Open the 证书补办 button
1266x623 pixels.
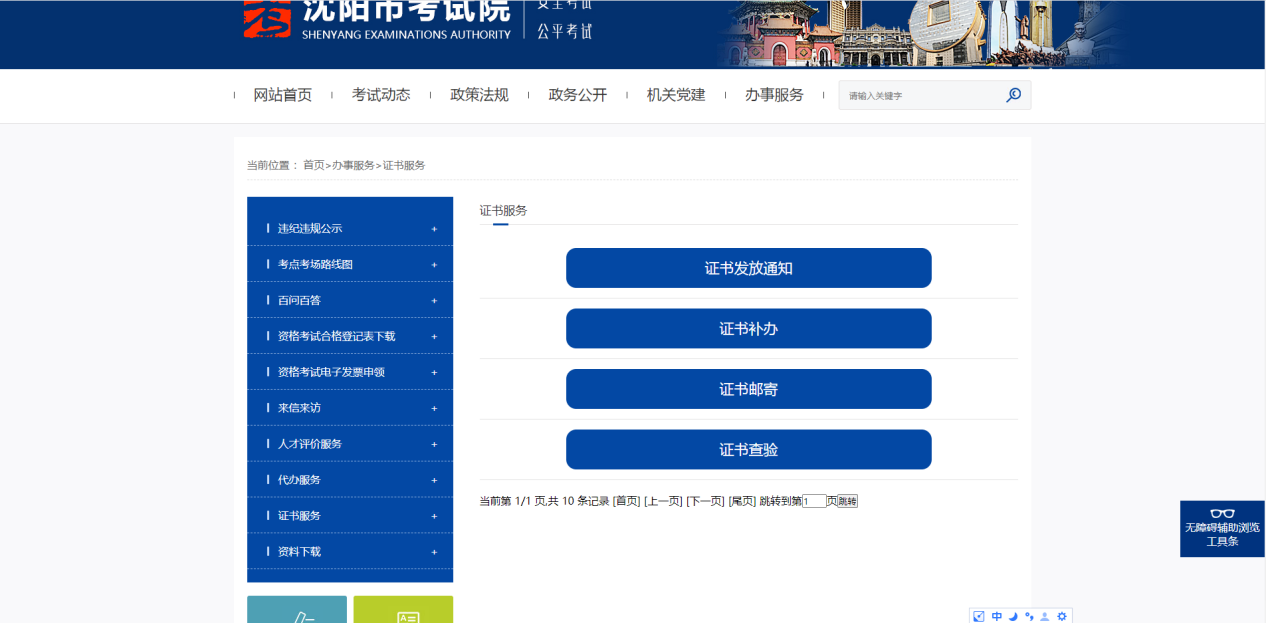[748, 329]
